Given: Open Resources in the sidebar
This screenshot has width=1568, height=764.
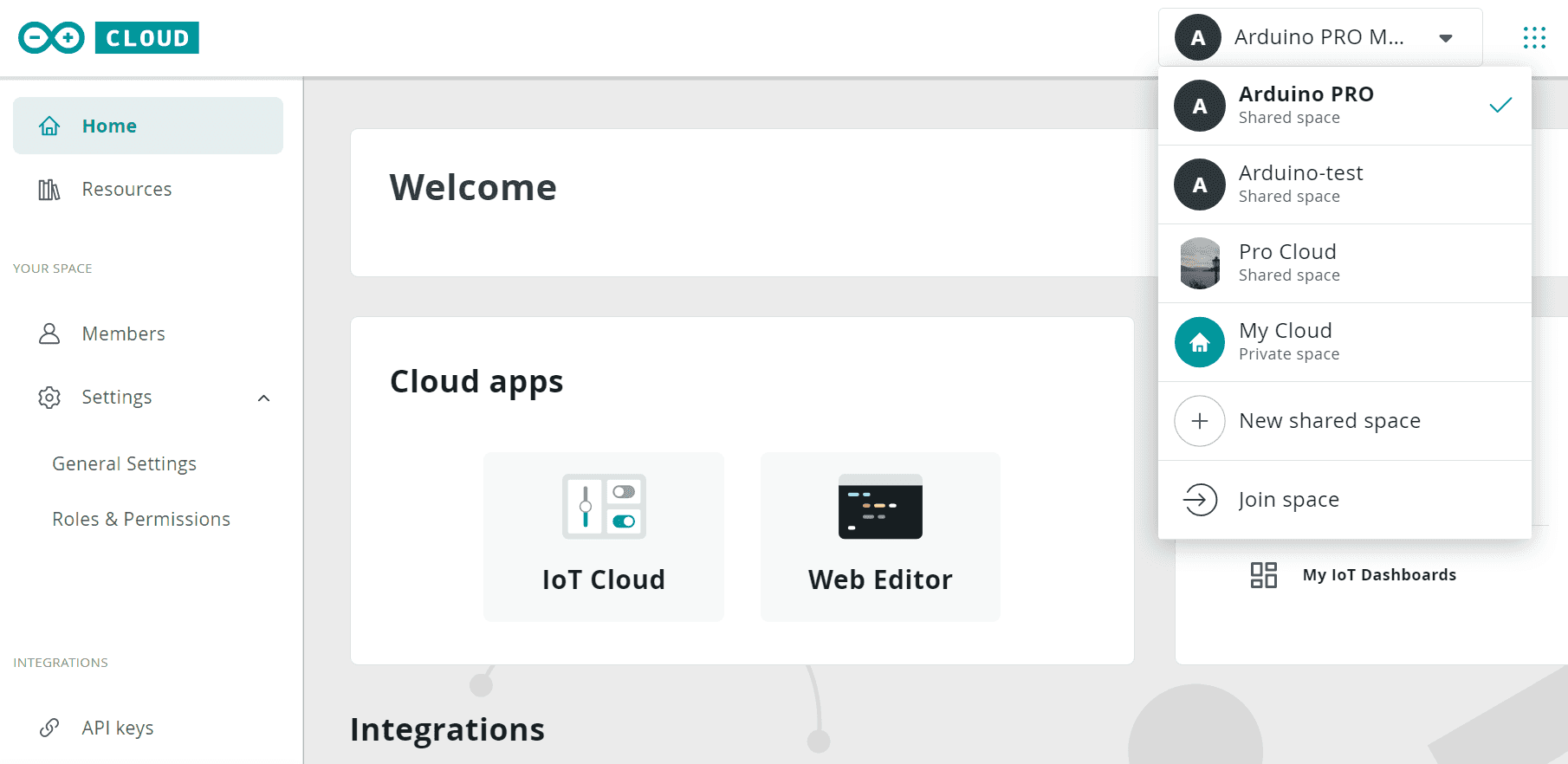Looking at the screenshot, I should [126, 189].
